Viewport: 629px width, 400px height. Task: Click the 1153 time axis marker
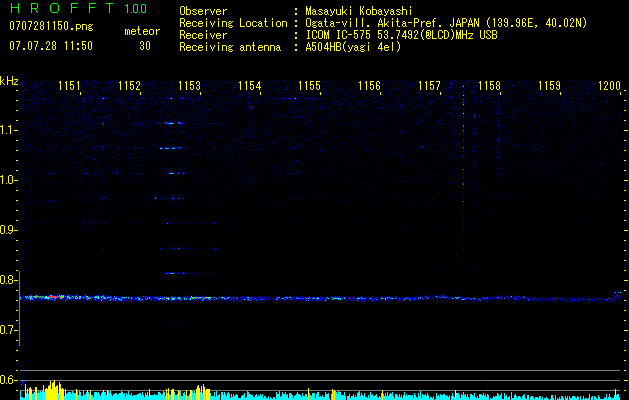click(x=189, y=86)
